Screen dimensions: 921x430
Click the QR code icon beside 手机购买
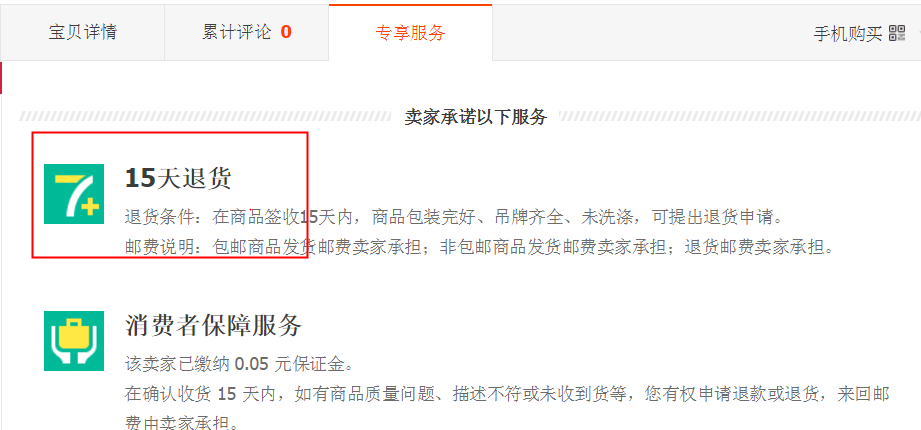(x=897, y=33)
